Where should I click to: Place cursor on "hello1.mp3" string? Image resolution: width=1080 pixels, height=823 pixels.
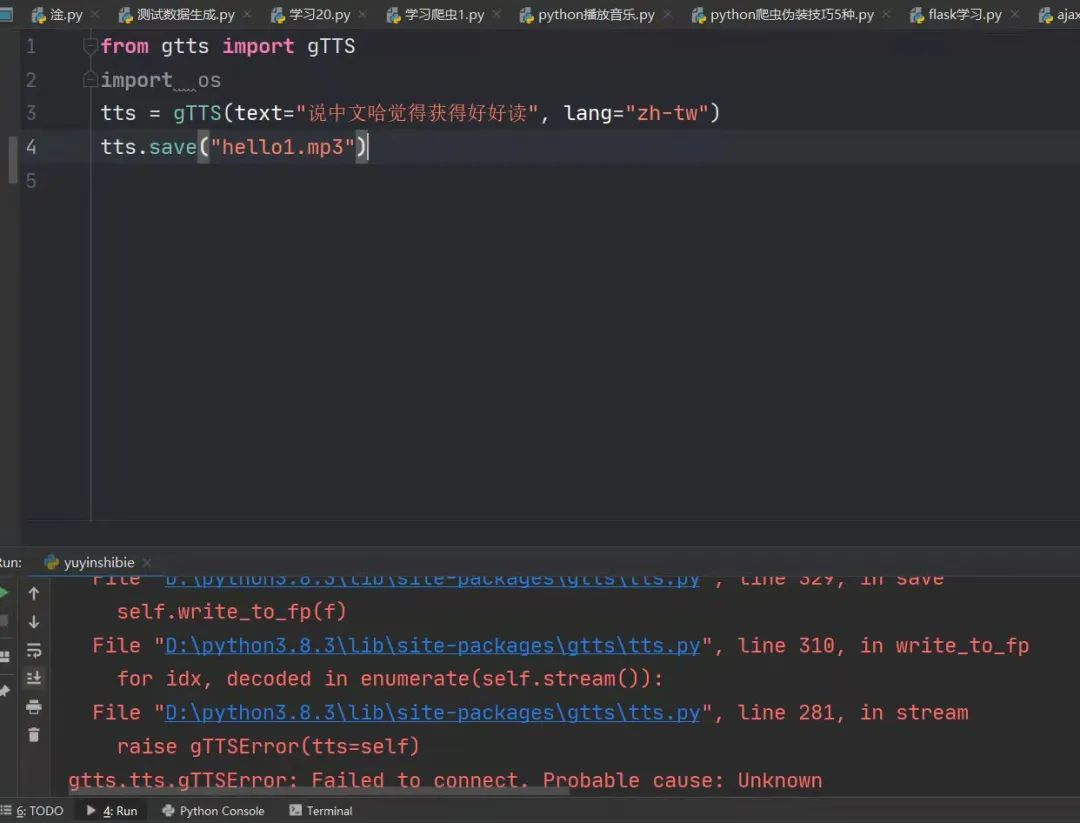(x=283, y=147)
